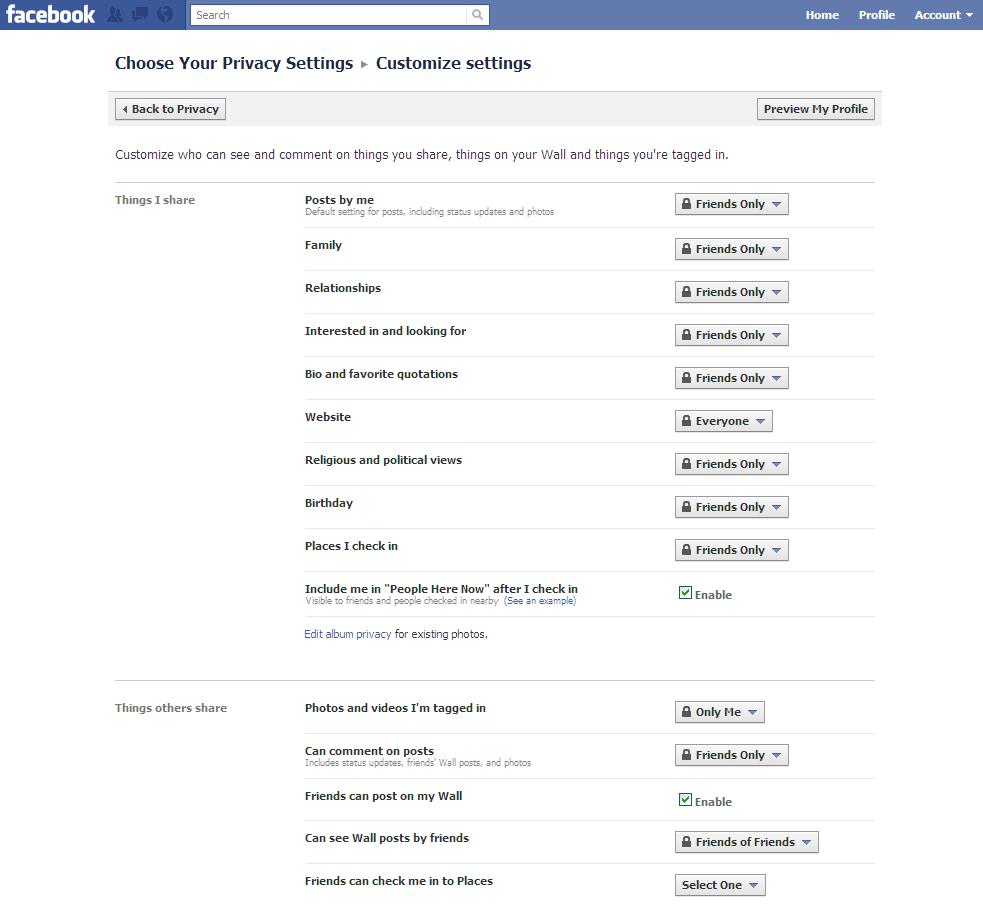The width and height of the screenshot is (983, 904).
Task: Open the Edit album privacy link
Action: pyautogui.click(x=348, y=634)
